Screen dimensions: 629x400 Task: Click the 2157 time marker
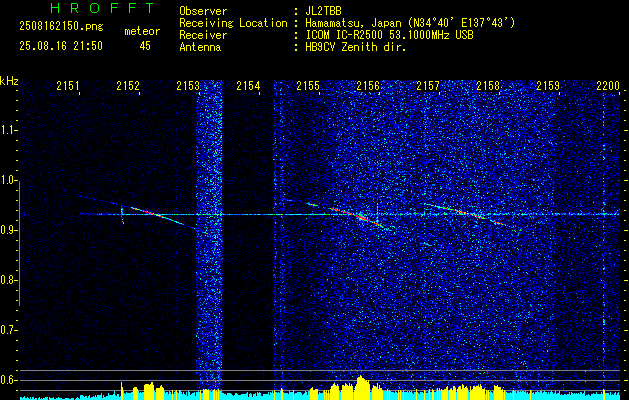coord(428,86)
